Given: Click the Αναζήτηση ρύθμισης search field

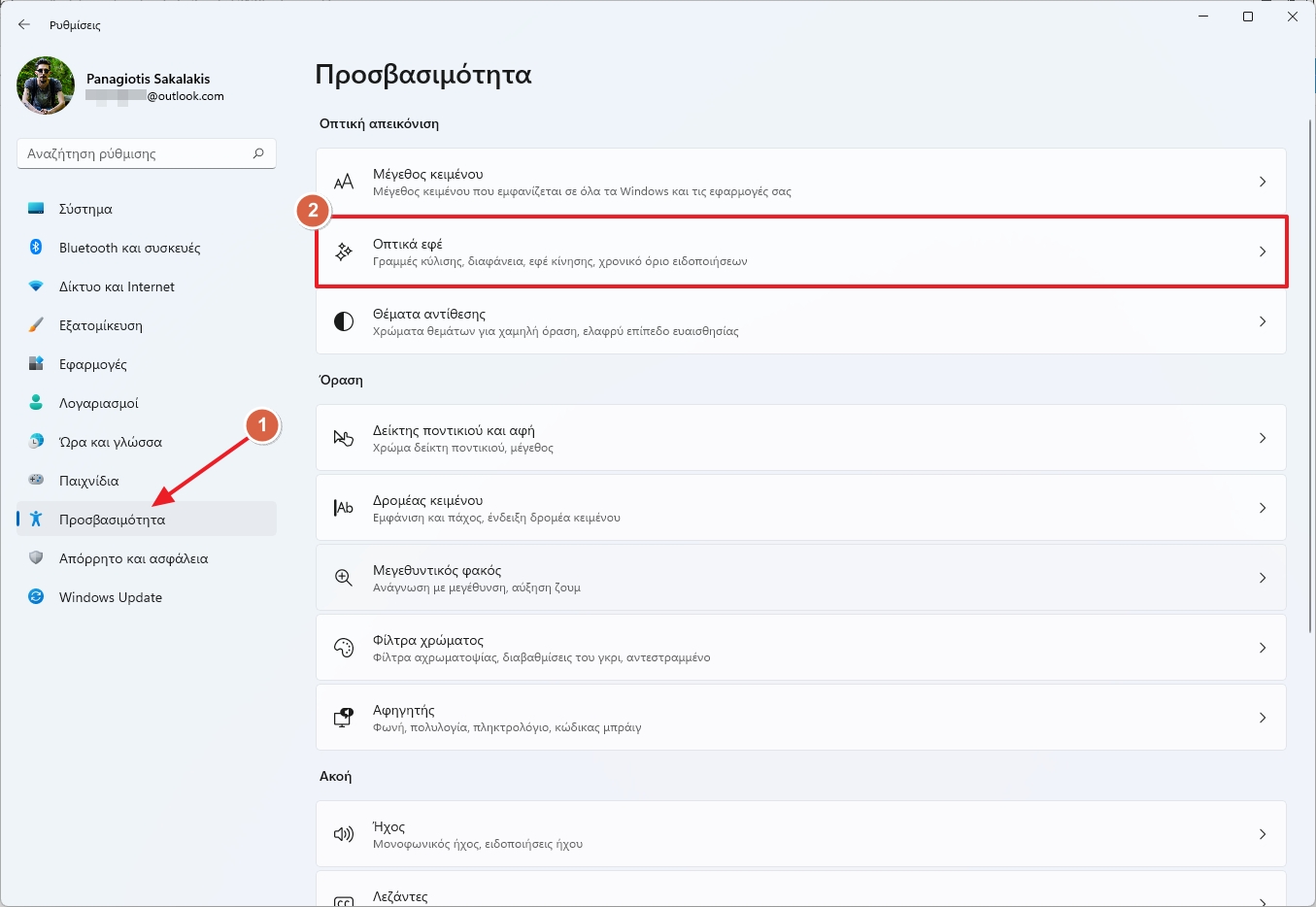Looking at the screenshot, I should click(134, 153).
